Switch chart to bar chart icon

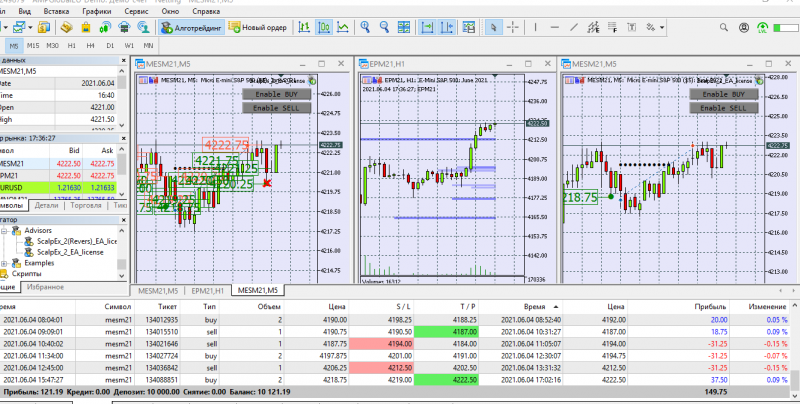[304, 27]
